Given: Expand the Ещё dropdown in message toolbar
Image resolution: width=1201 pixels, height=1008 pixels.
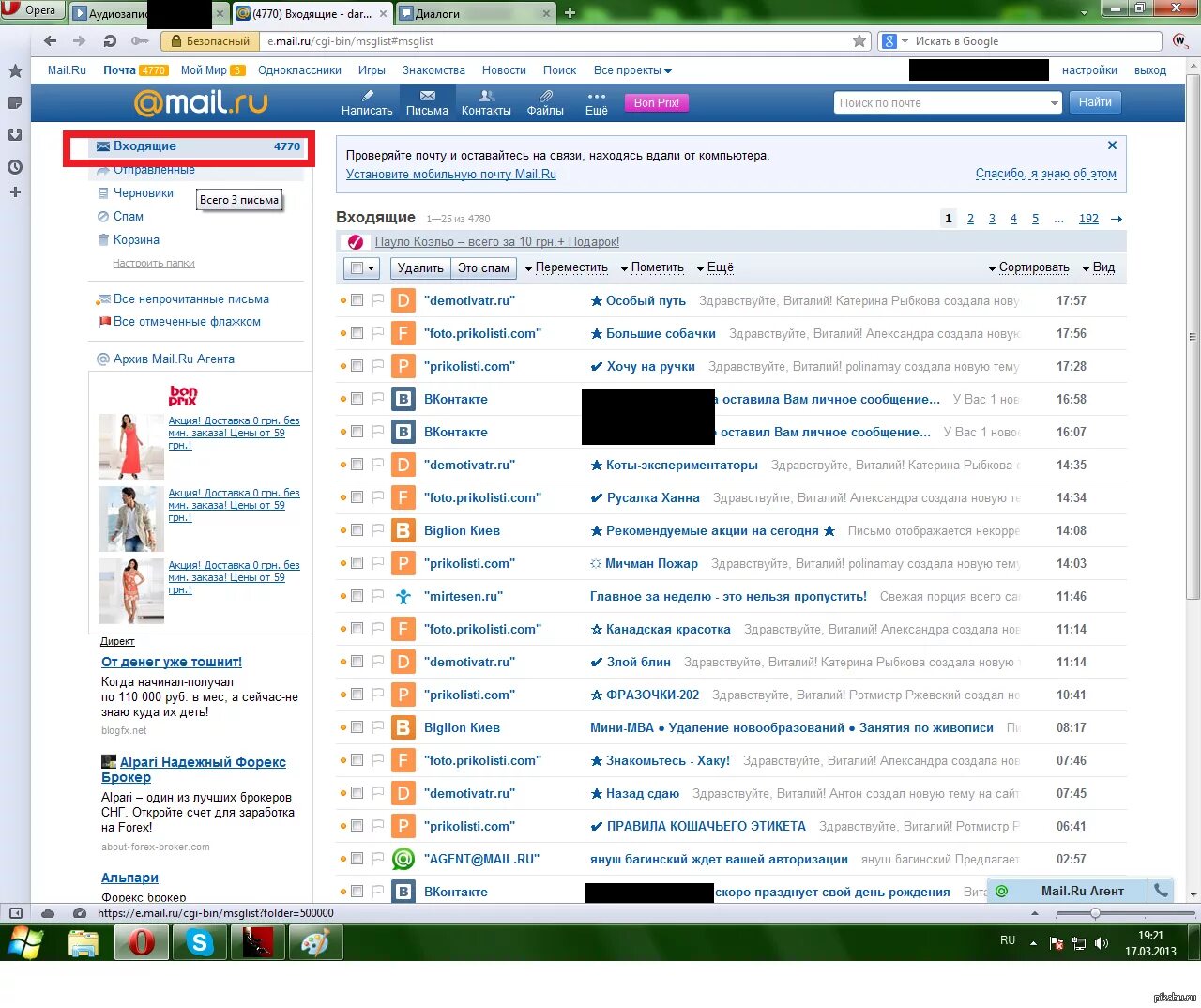Looking at the screenshot, I should [x=715, y=267].
